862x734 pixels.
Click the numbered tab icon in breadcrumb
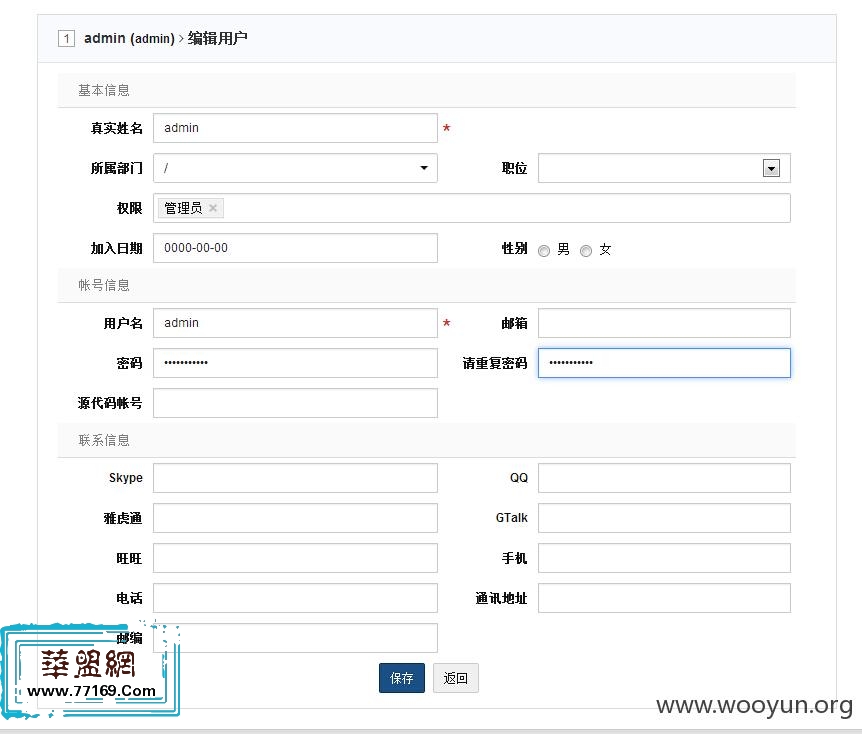66,38
